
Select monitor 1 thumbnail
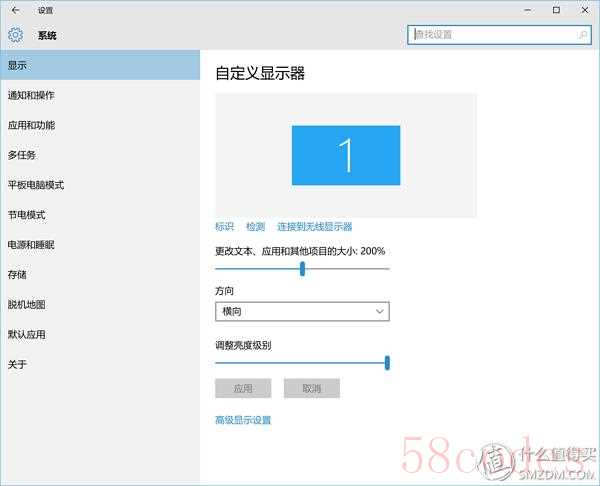point(346,155)
